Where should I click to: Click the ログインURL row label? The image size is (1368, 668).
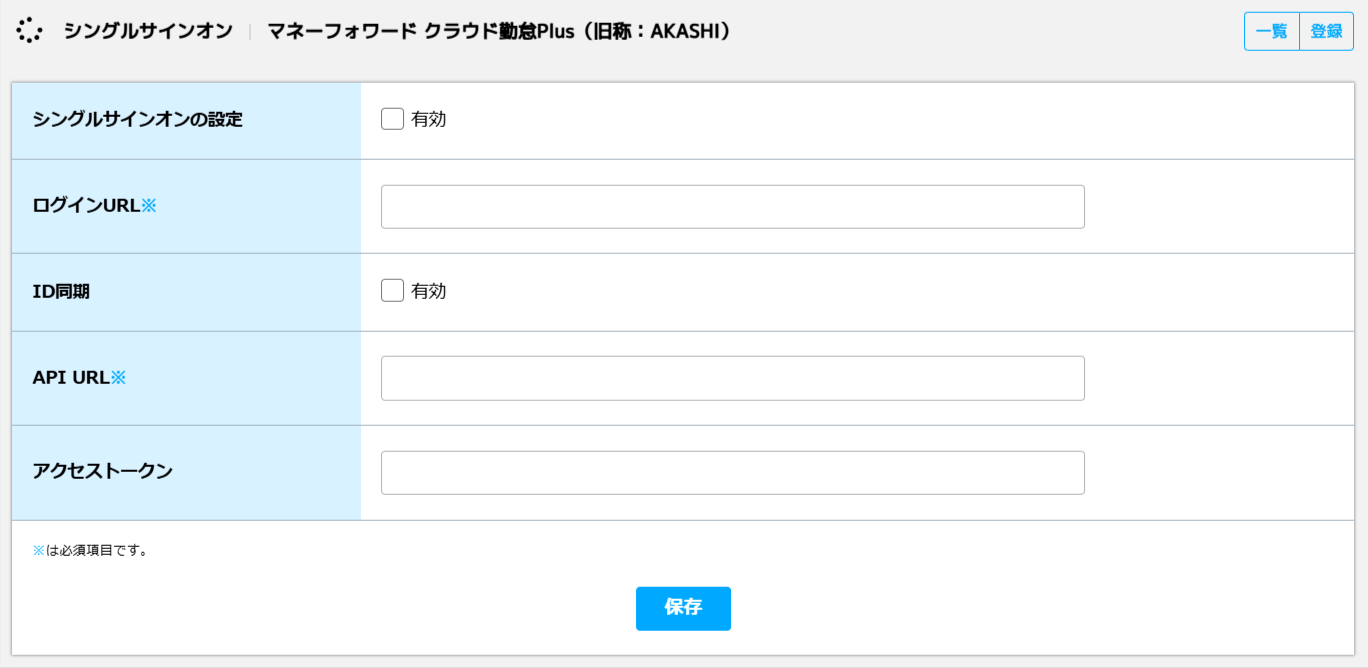point(95,206)
